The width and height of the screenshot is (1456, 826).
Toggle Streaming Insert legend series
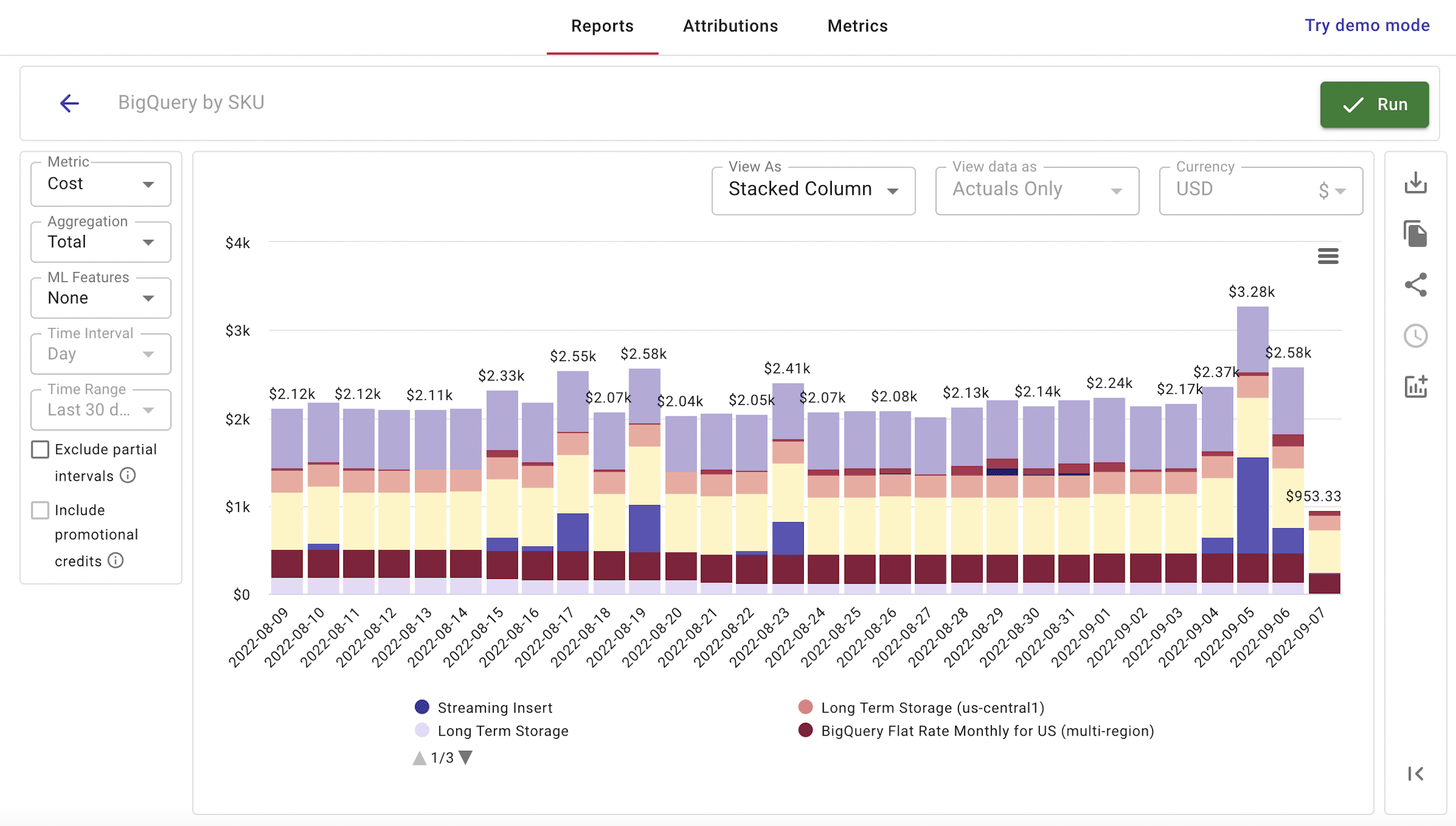pyautogui.click(x=494, y=708)
